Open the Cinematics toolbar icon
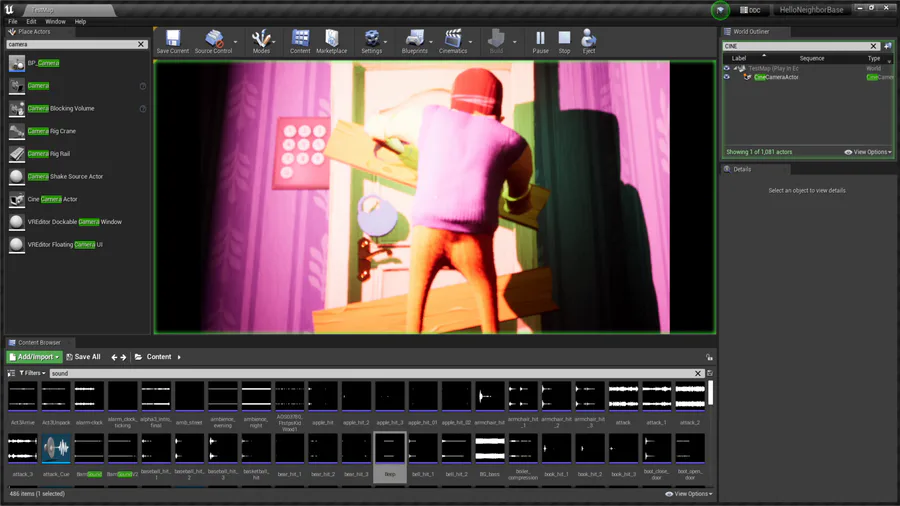The width and height of the screenshot is (900, 506). (453, 41)
